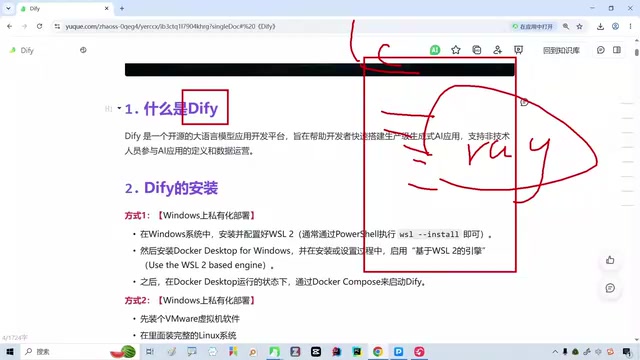Reload the page
Viewport: 640px width, 360px height.
coord(39,26)
